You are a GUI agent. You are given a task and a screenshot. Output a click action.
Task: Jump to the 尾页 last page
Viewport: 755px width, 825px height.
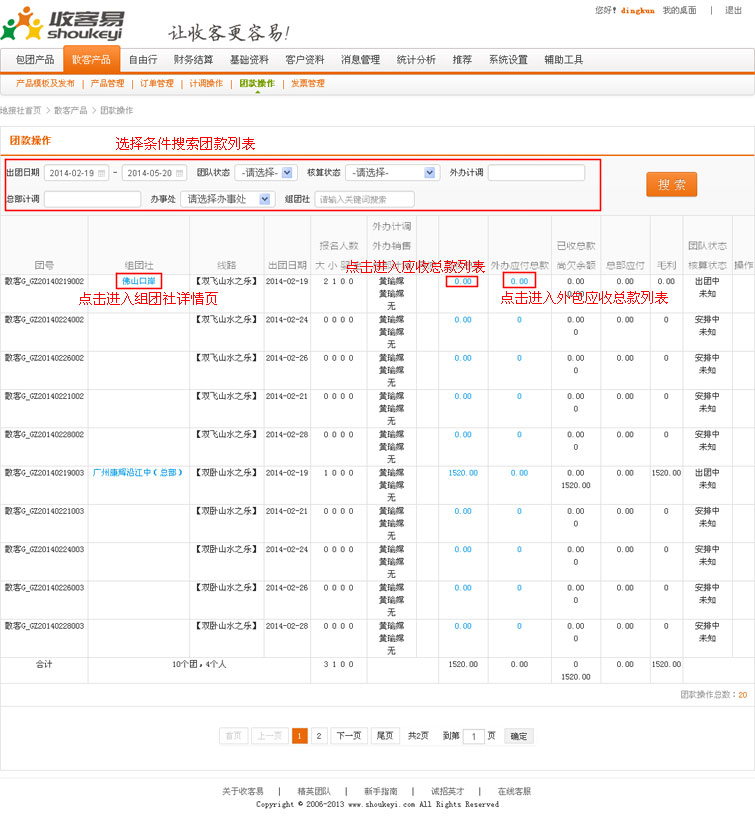[x=385, y=736]
